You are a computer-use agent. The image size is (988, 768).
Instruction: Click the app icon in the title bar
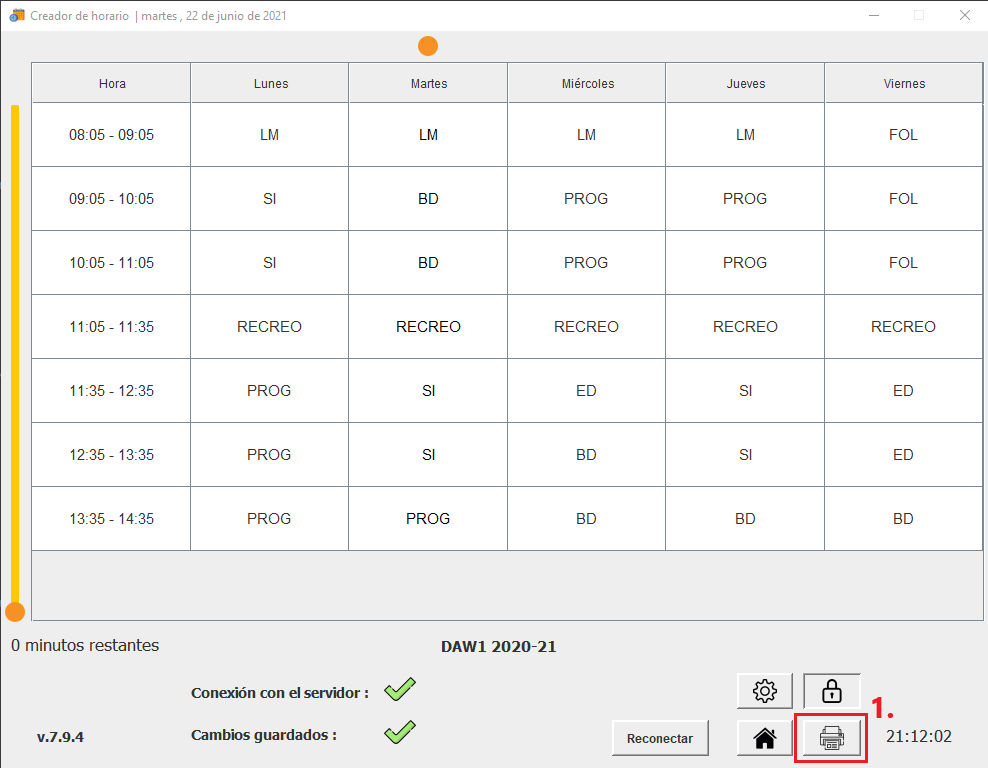16,16
